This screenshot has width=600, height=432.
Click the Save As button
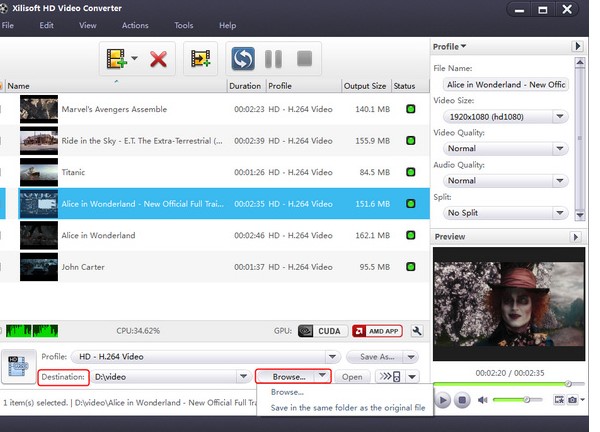pos(377,357)
